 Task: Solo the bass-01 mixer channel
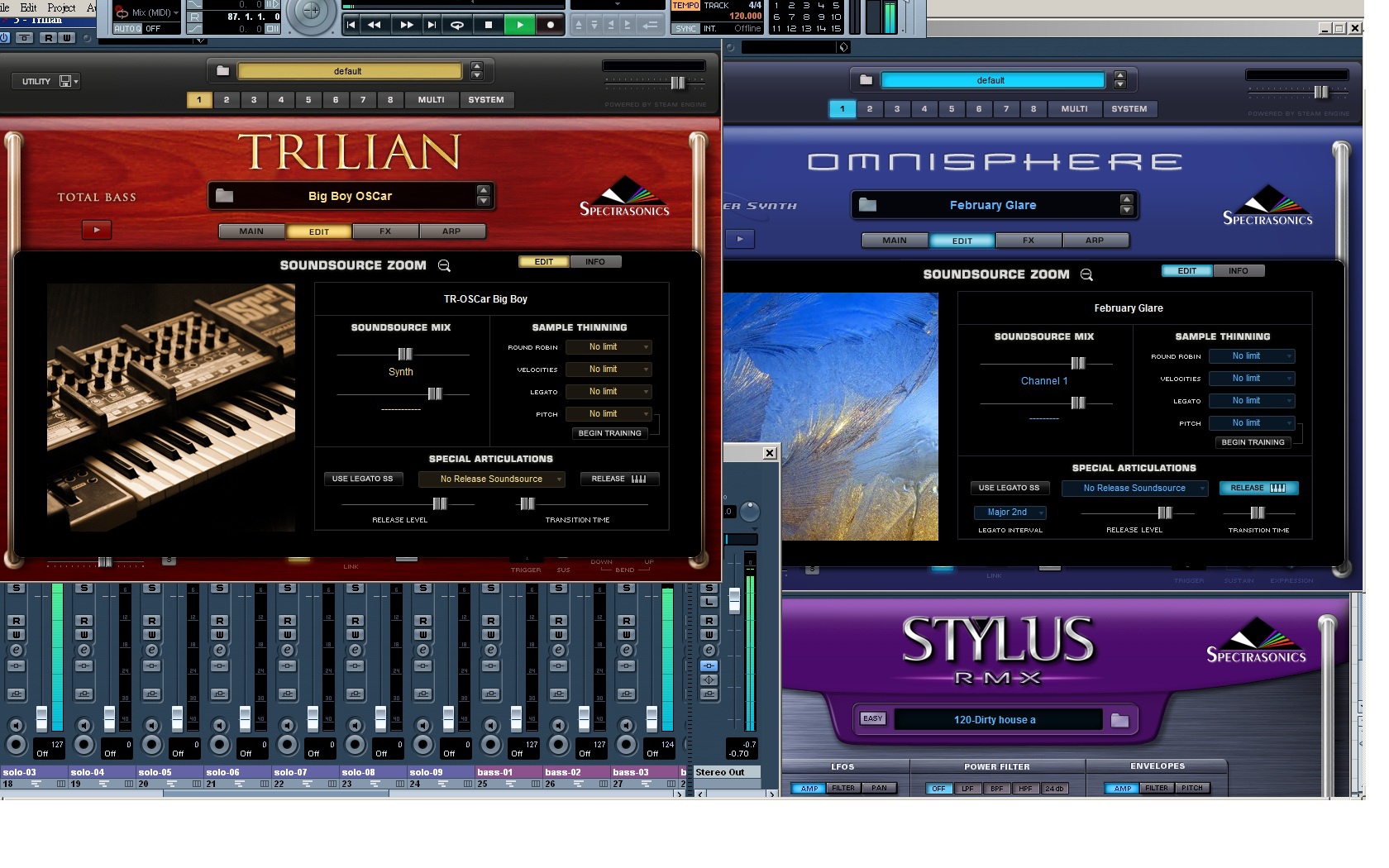coord(490,588)
